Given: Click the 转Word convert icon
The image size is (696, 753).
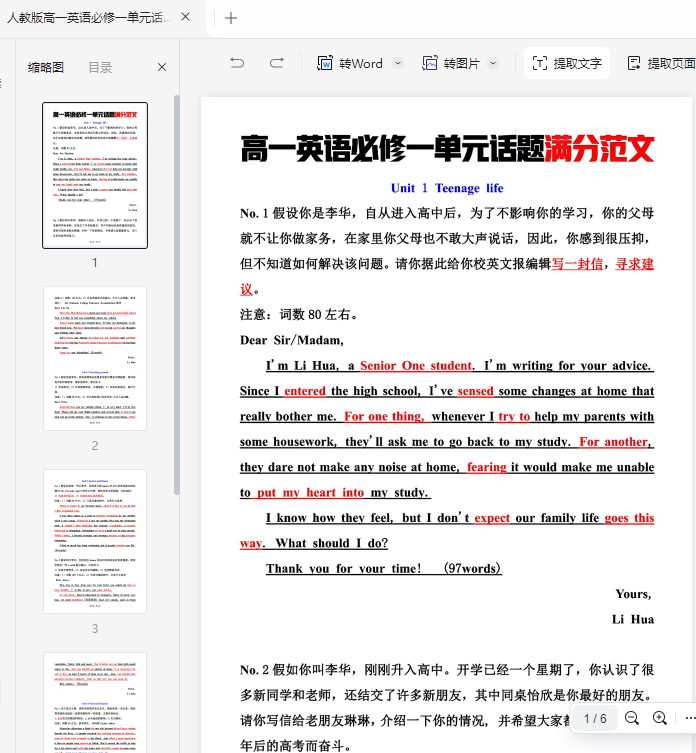Looking at the screenshot, I should (325, 63).
